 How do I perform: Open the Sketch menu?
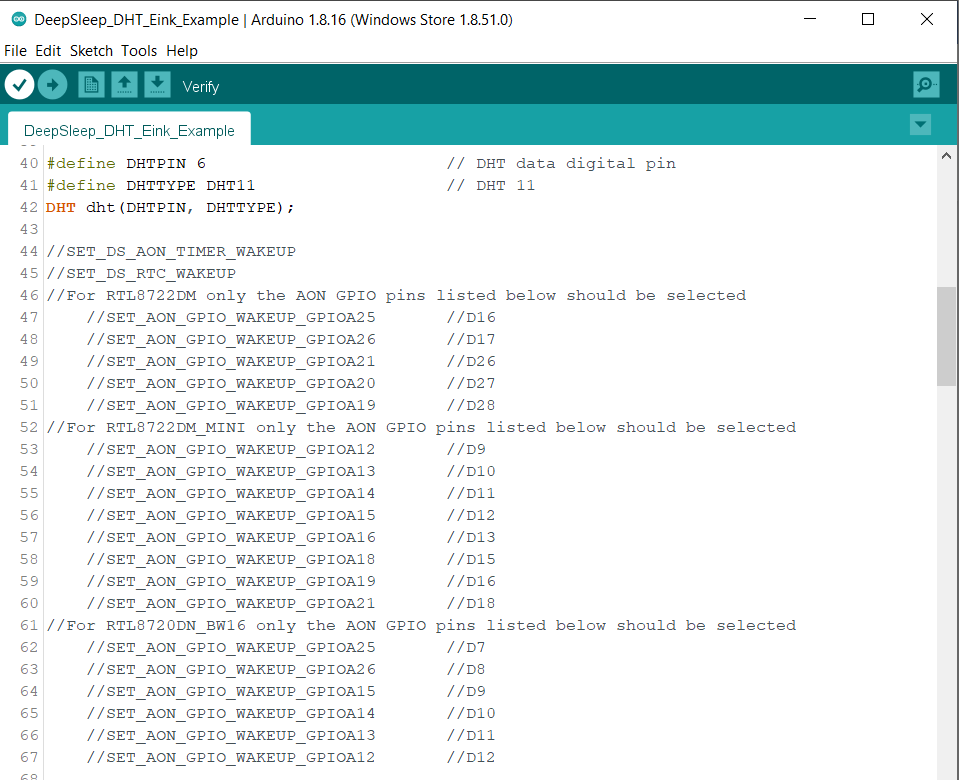[x=91, y=51]
